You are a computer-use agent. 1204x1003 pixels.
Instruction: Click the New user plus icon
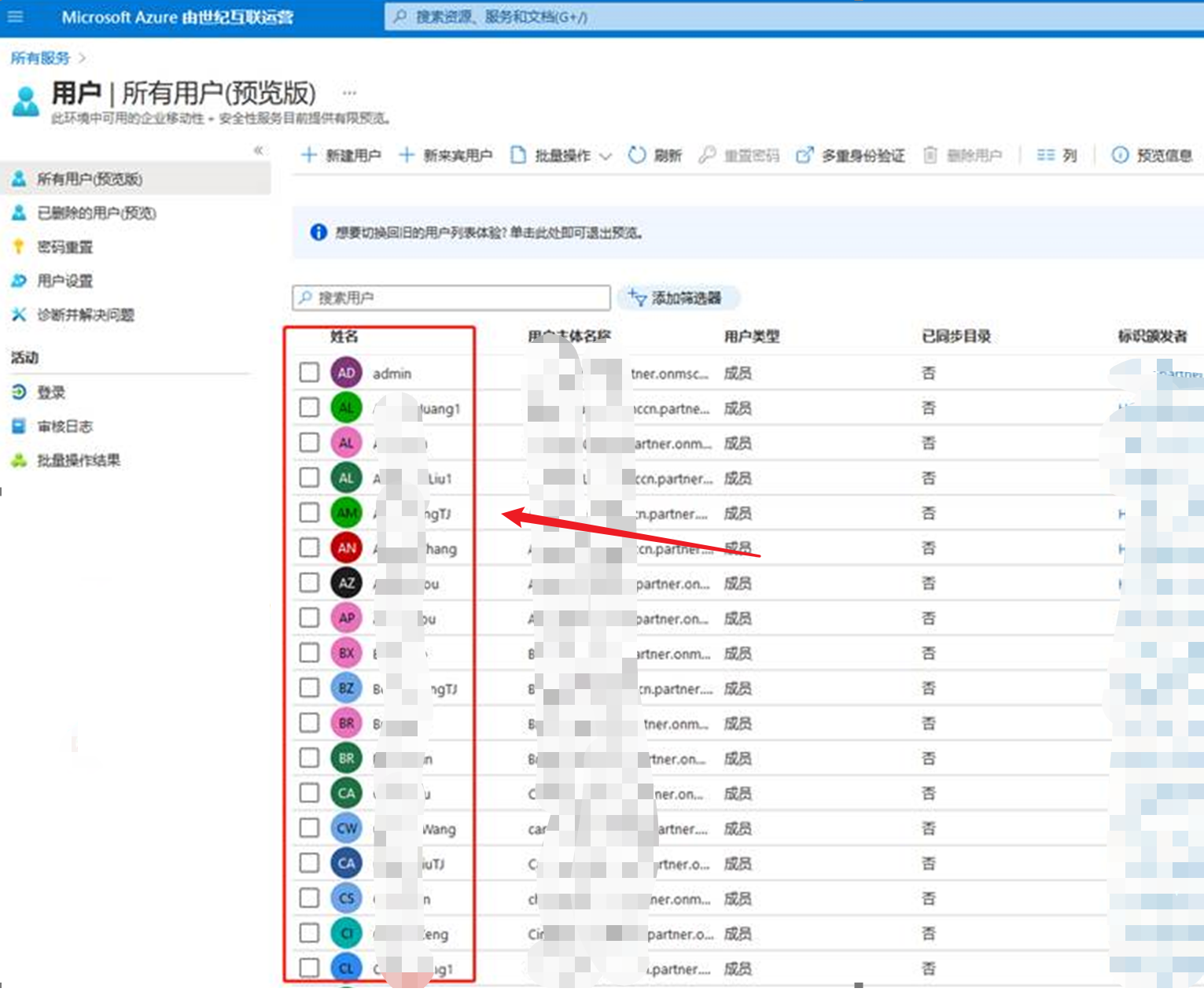(309, 155)
